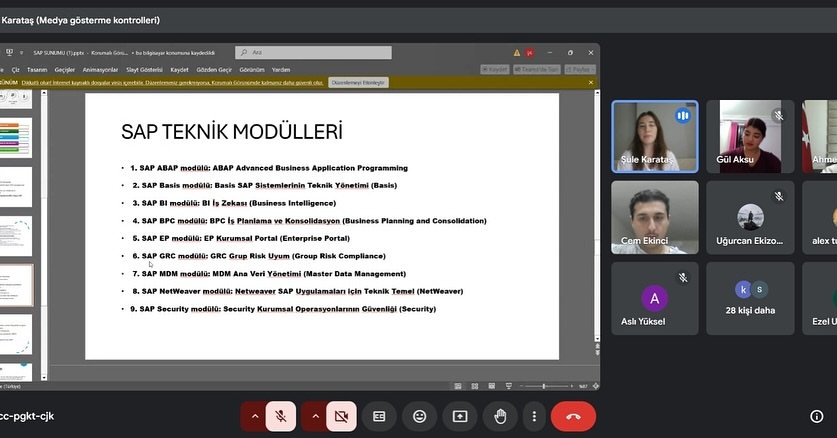The image size is (837, 438).
Task: Open Slayt Gösterisi tab in PowerPoint
Action: [144, 70]
